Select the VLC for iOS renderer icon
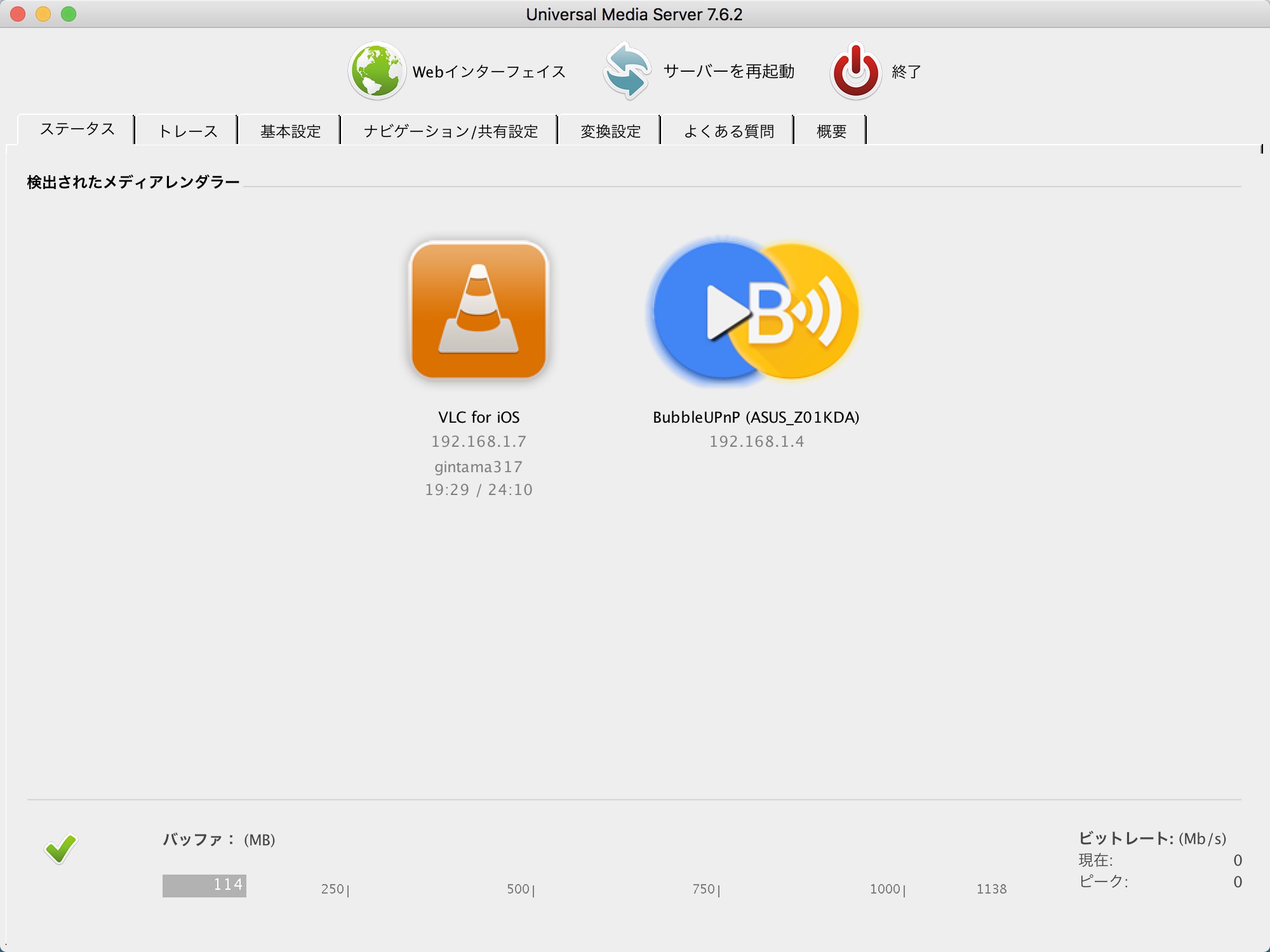Image resolution: width=1270 pixels, height=952 pixels. [479, 310]
